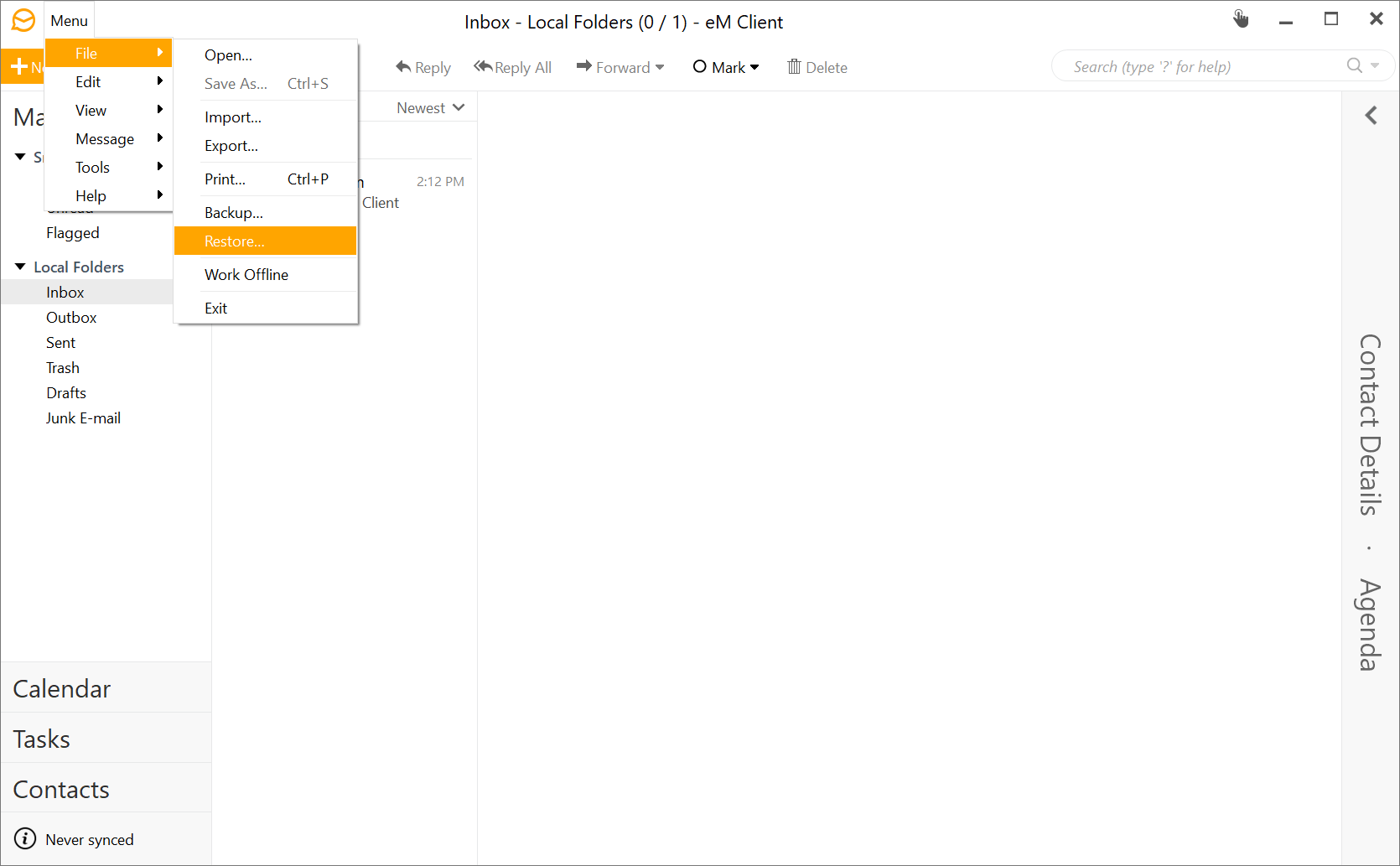The image size is (1400, 866).
Task: Choose Export... from the File menu
Action: click(265, 145)
